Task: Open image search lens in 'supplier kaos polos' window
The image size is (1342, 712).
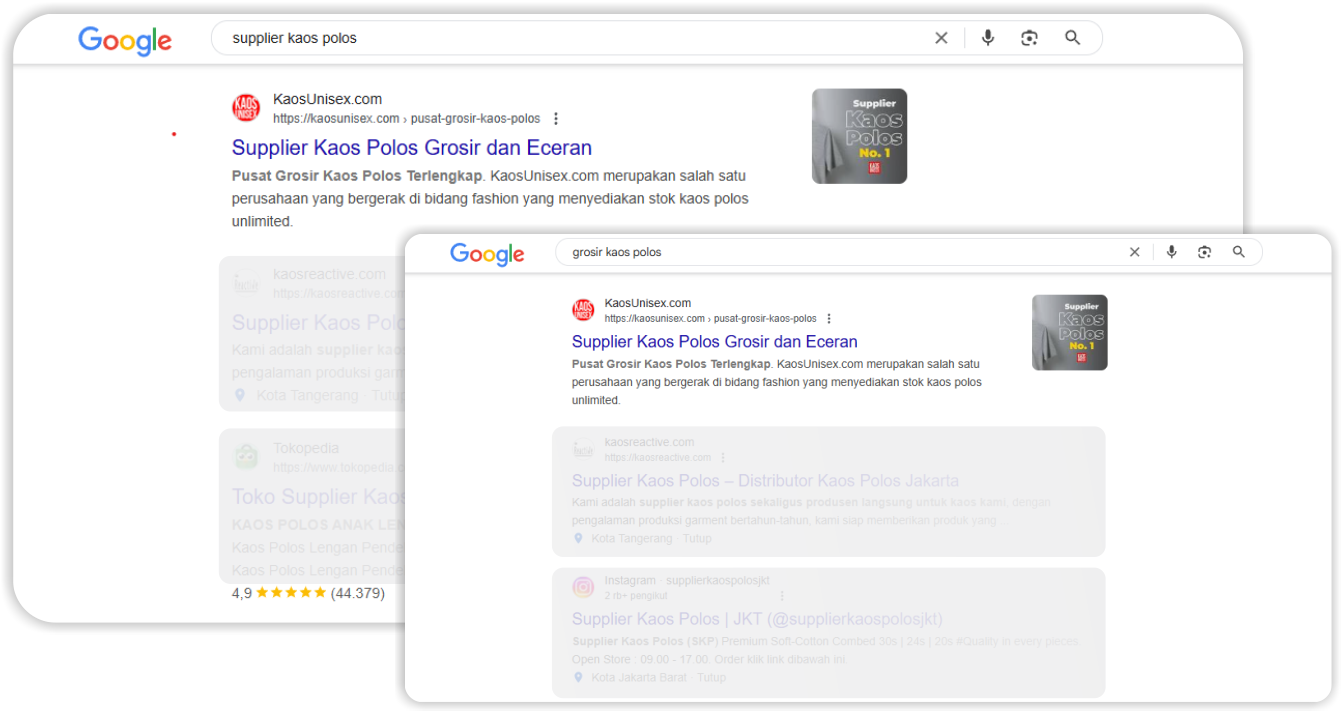Action: coord(1029,38)
